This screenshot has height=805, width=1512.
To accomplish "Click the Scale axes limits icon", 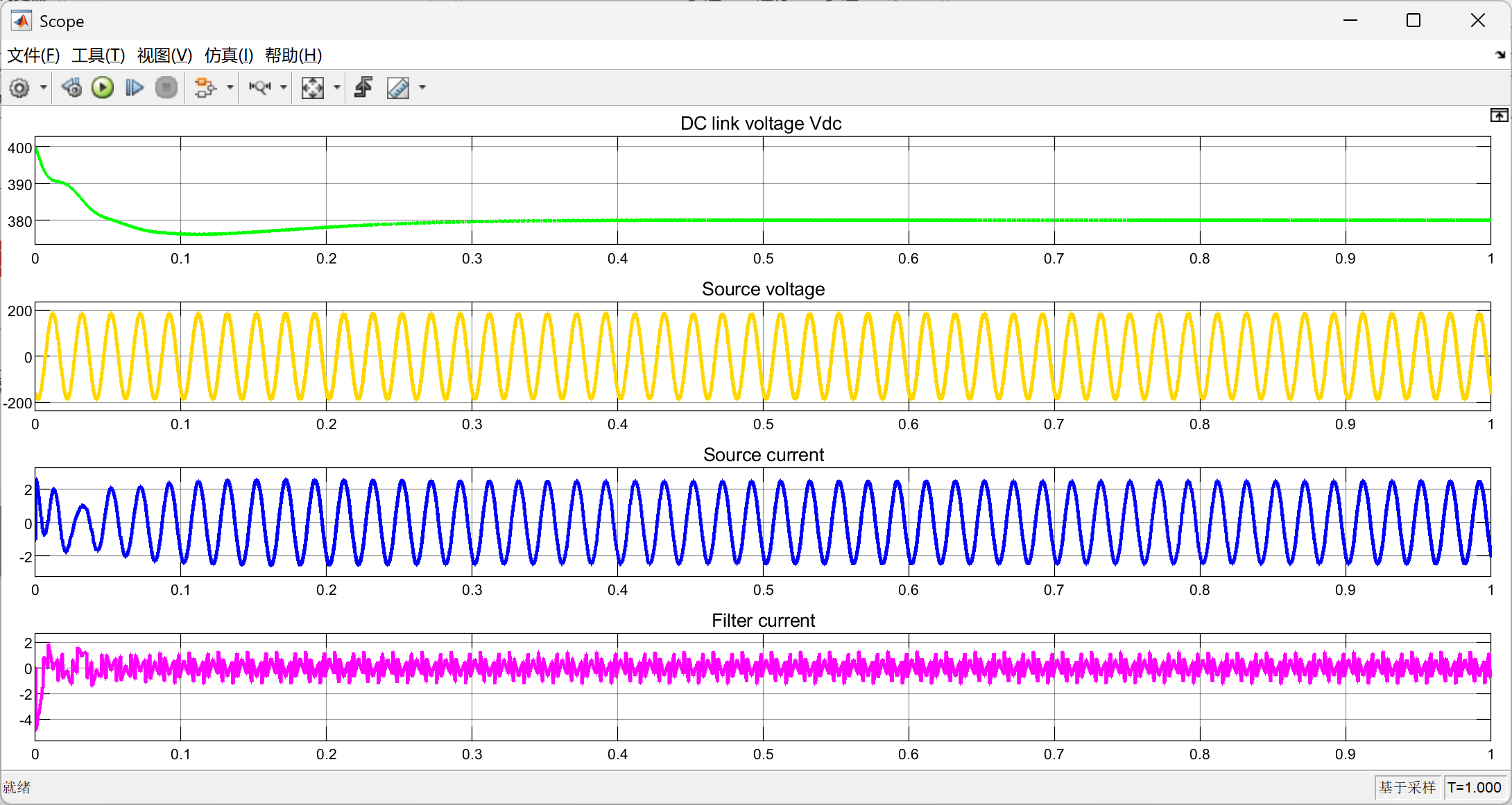I will (313, 88).
